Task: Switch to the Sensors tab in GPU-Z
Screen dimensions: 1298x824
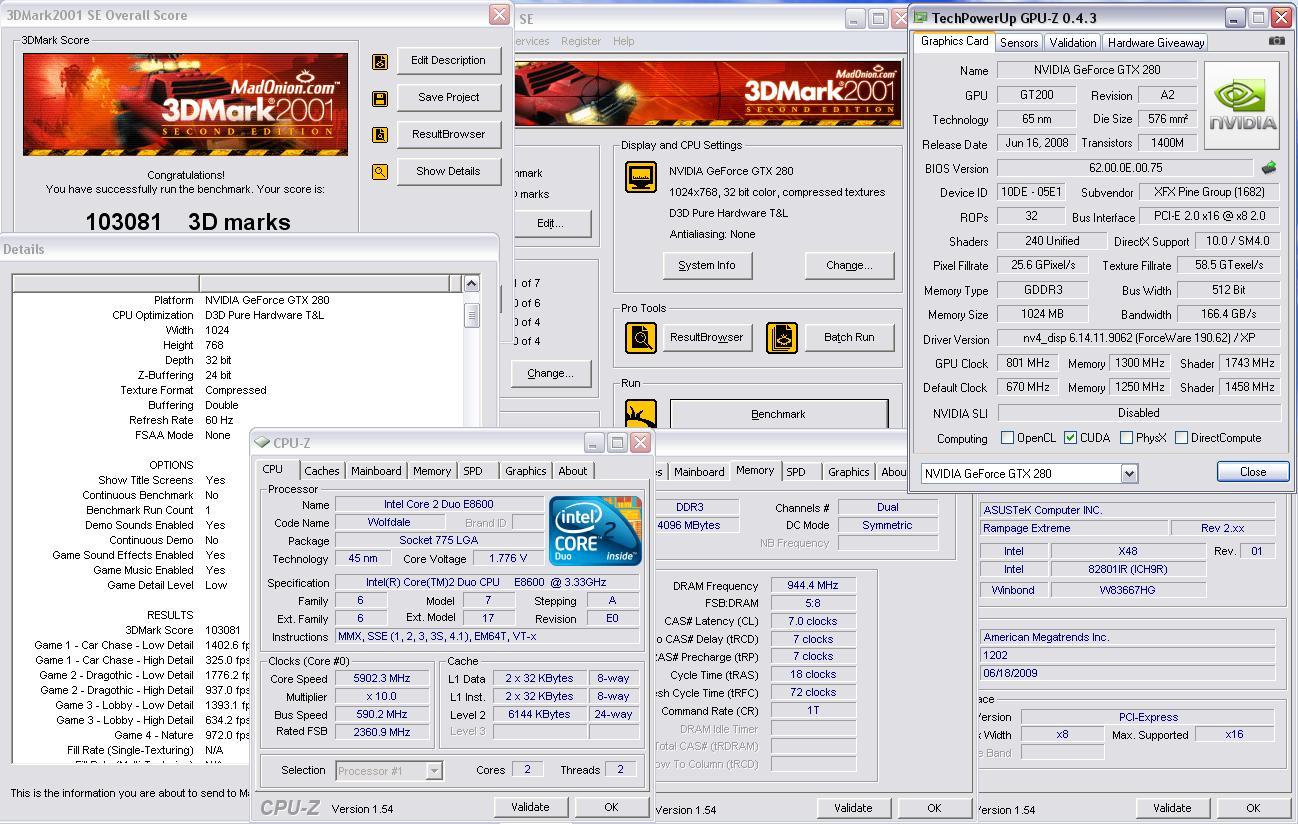Action: (1019, 42)
